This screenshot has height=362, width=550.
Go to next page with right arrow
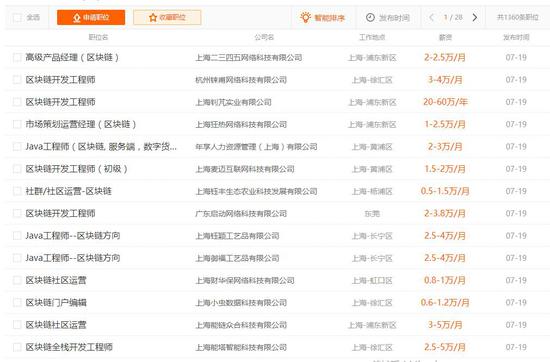[475, 18]
